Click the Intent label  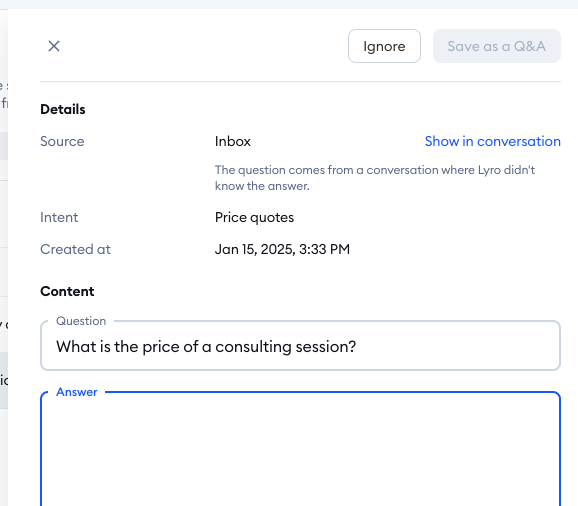click(59, 217)
